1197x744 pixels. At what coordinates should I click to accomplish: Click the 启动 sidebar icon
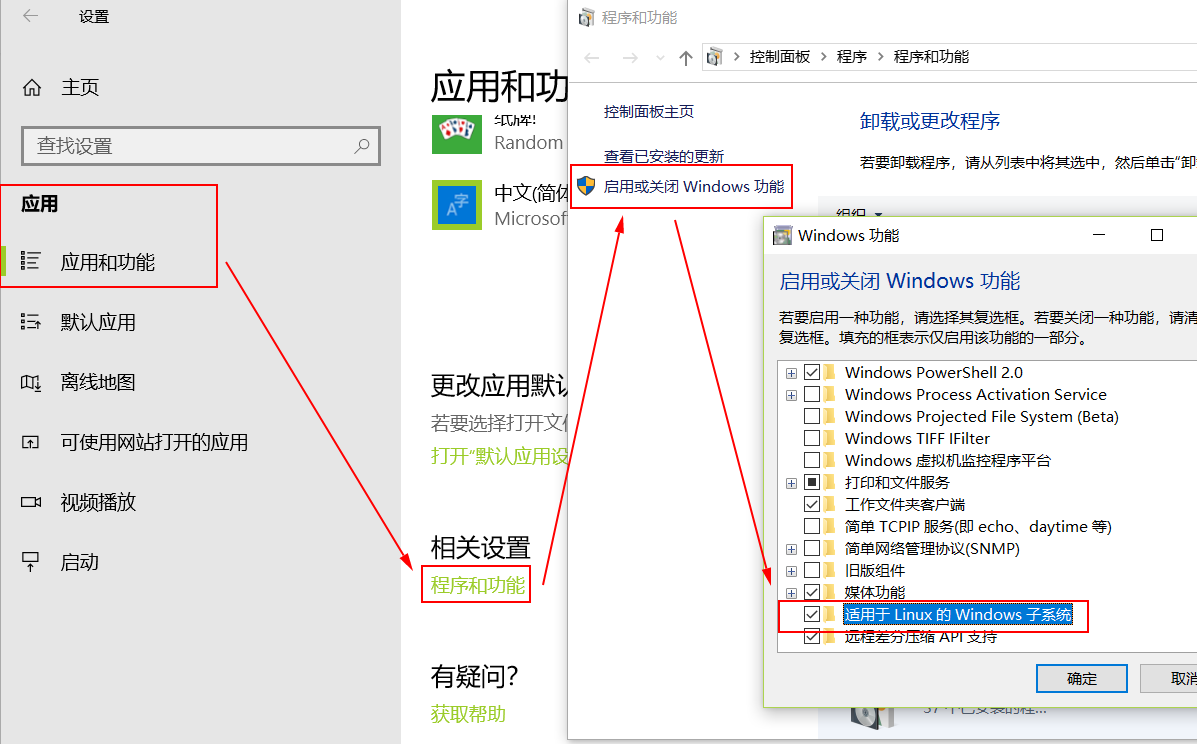[x=31, y=562]
